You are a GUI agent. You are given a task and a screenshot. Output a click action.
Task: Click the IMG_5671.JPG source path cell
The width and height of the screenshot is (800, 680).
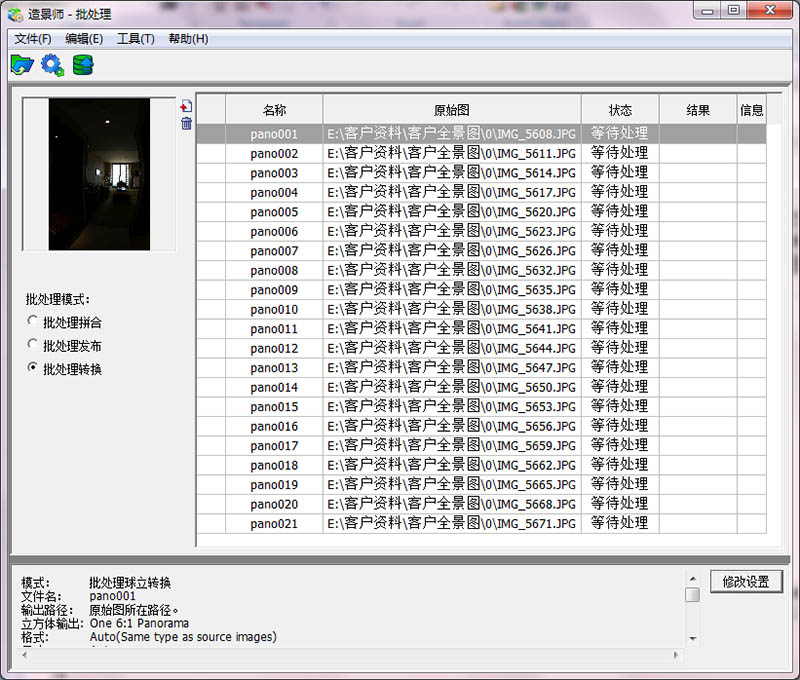coord(452,523)
